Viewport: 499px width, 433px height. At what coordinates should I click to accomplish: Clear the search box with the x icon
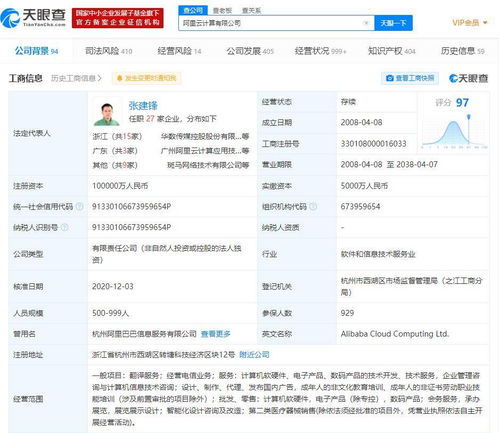click(366, 23)
